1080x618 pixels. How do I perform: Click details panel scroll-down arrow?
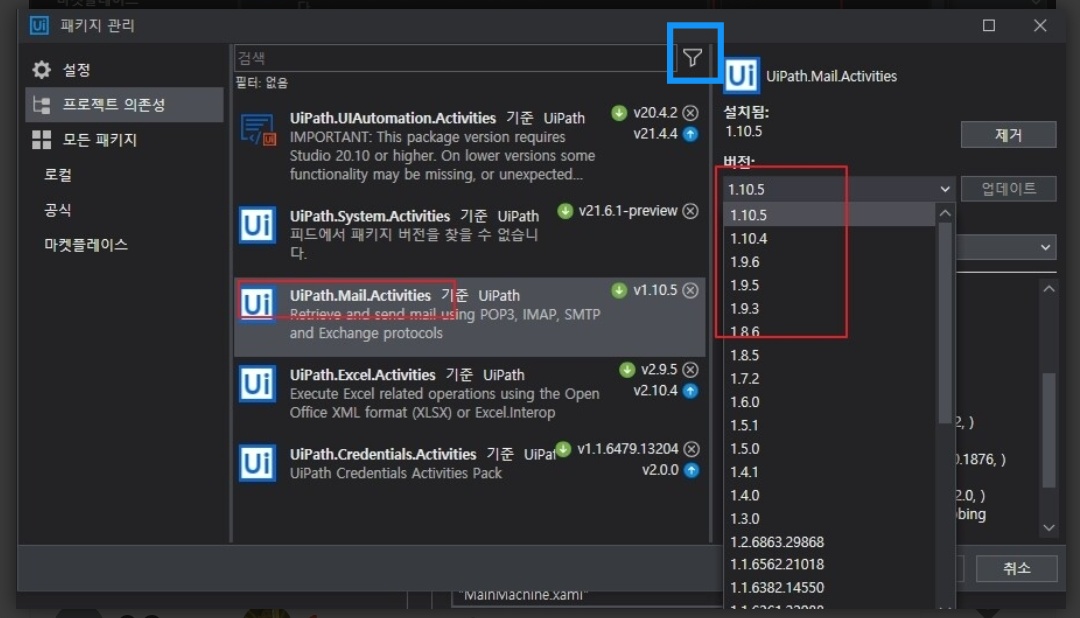pos(1049,528)
